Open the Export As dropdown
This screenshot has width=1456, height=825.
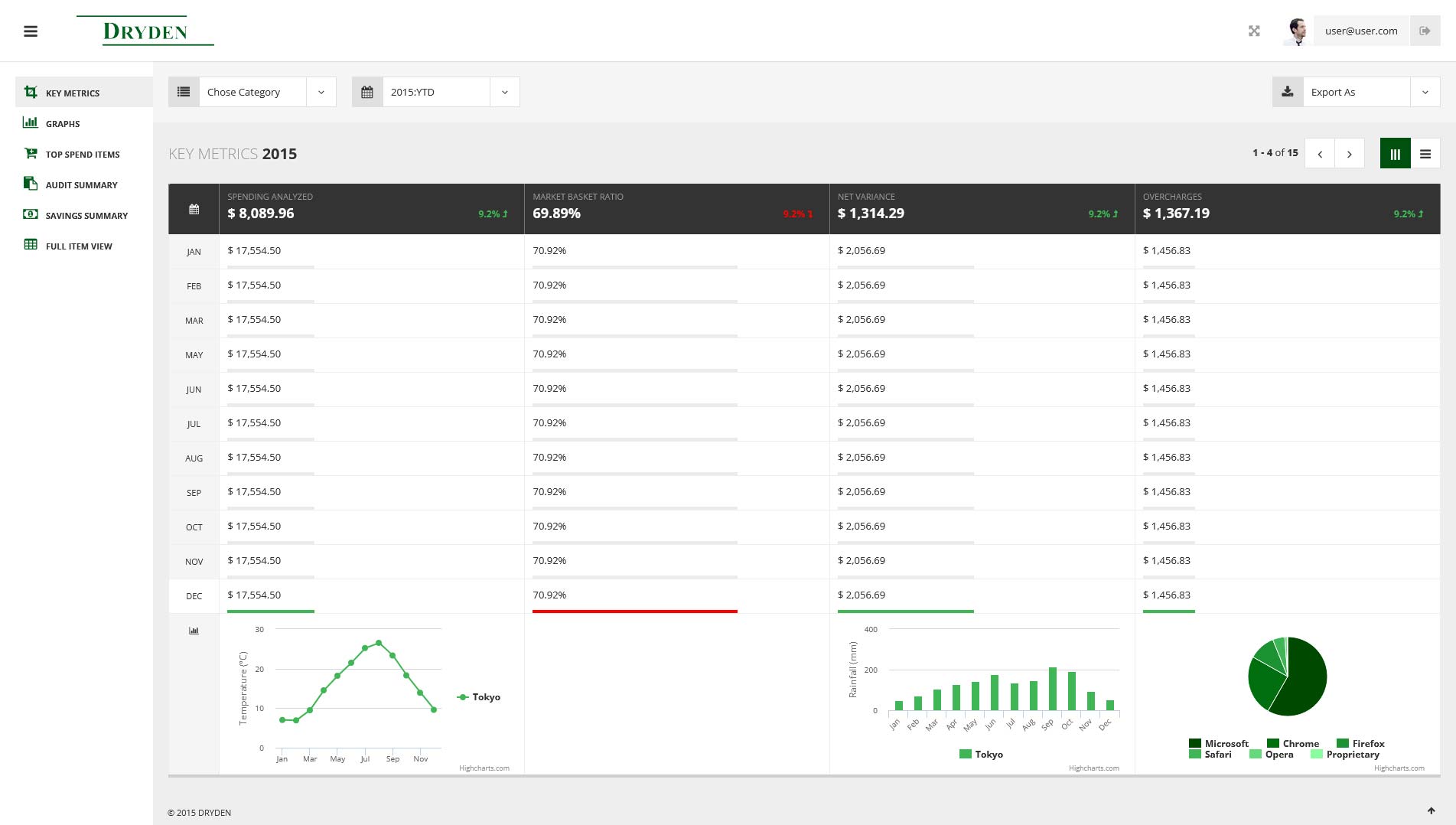tap(1371, 92)
